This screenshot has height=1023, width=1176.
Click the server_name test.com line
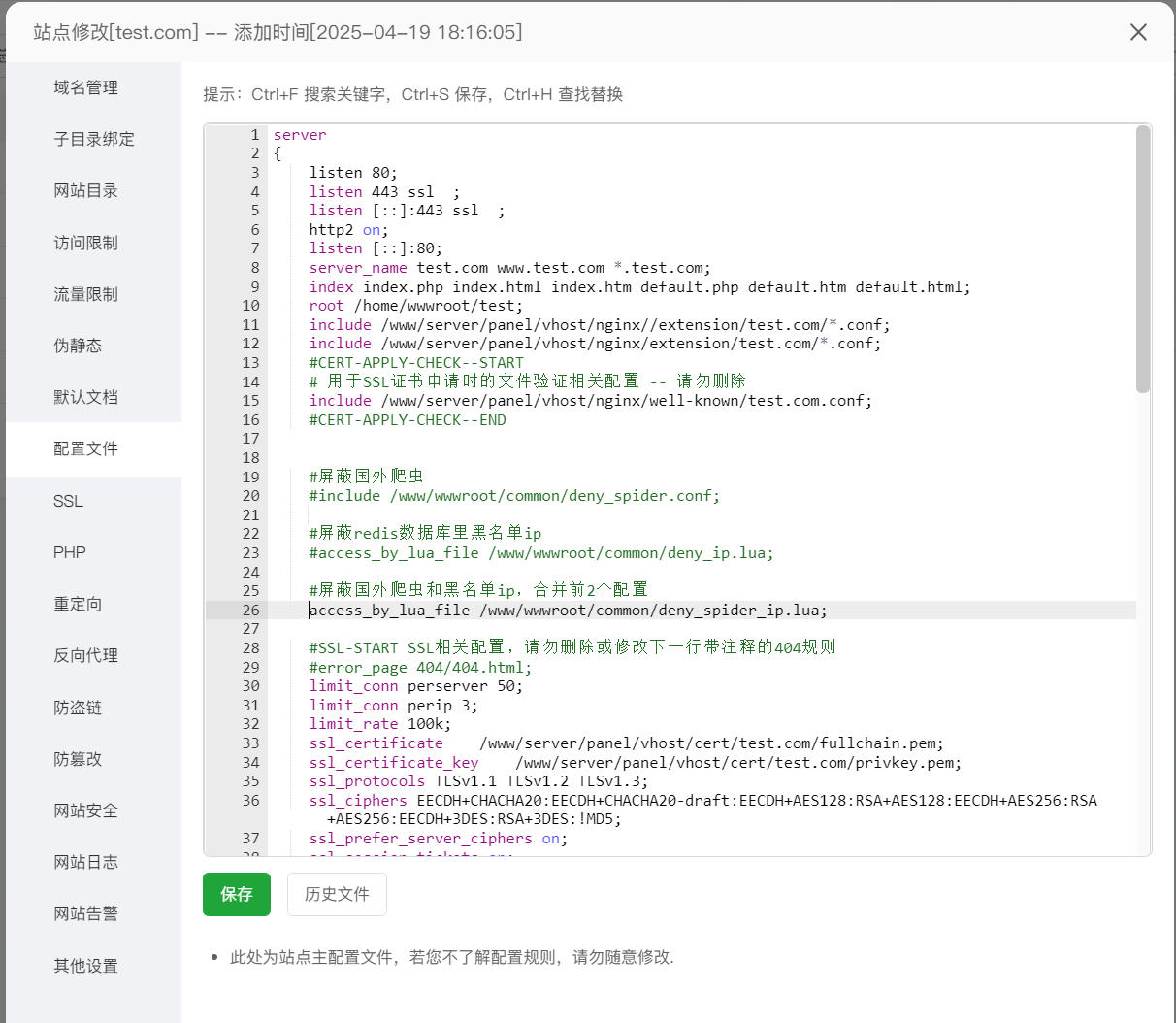click(x=510, y=268)
